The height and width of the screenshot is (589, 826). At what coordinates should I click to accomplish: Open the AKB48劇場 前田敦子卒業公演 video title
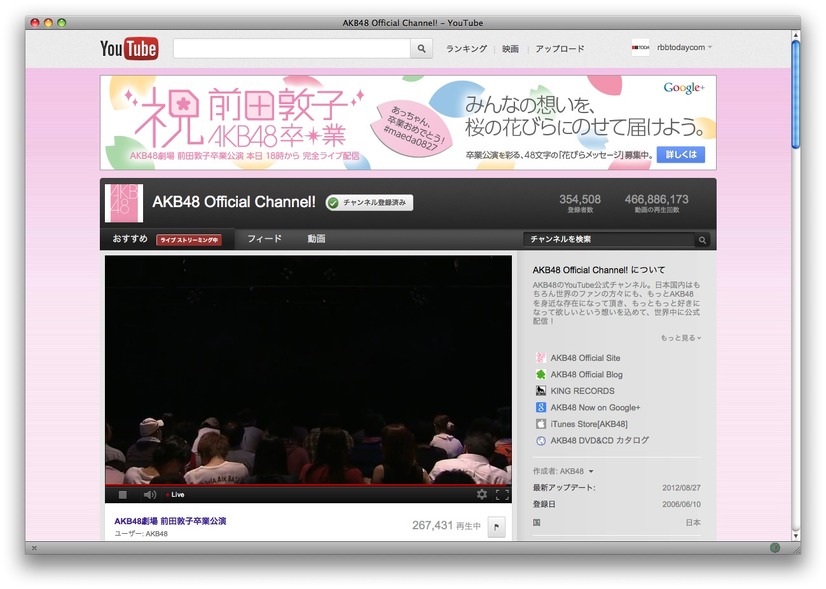coord(170,521)
